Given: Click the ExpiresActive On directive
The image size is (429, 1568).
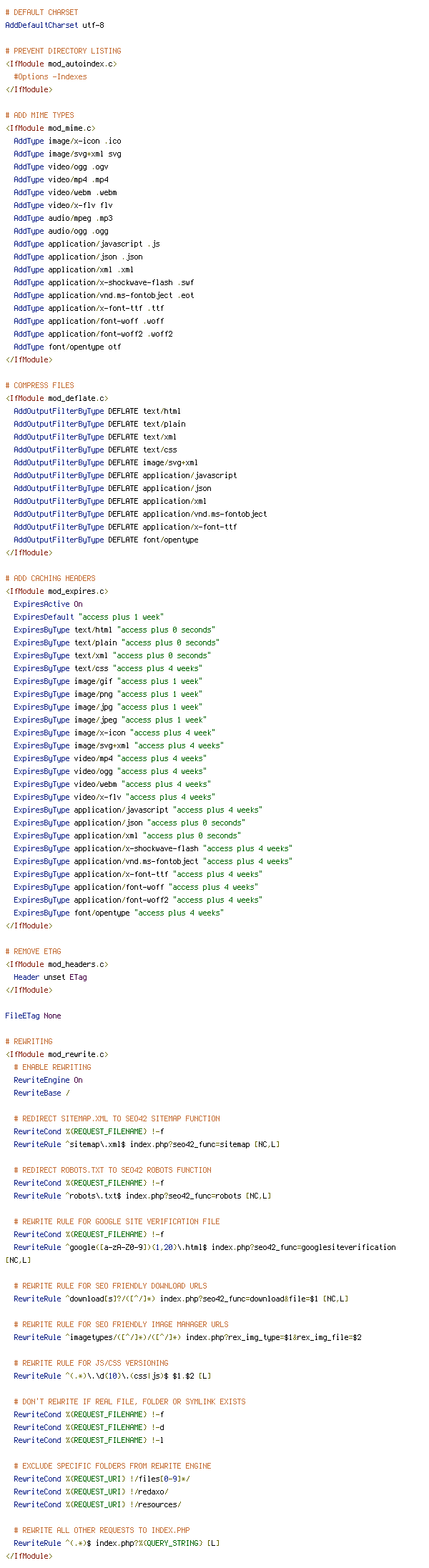Looking at the screenshot, I should (x=48, y=604).
